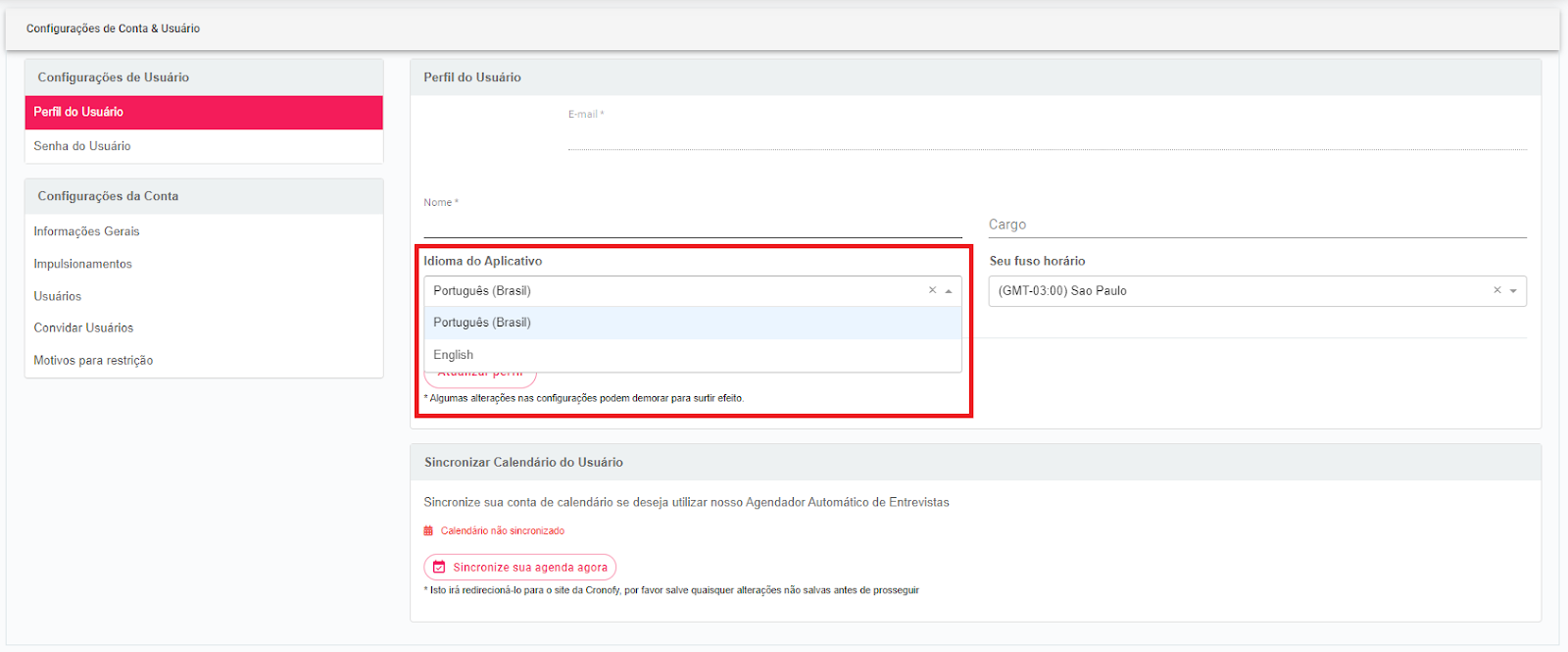Screen dimensions: 1568x652
Task: Select Impulsionamentos in the sidebar
Action: pyautogui.click(x=83, y=264)
